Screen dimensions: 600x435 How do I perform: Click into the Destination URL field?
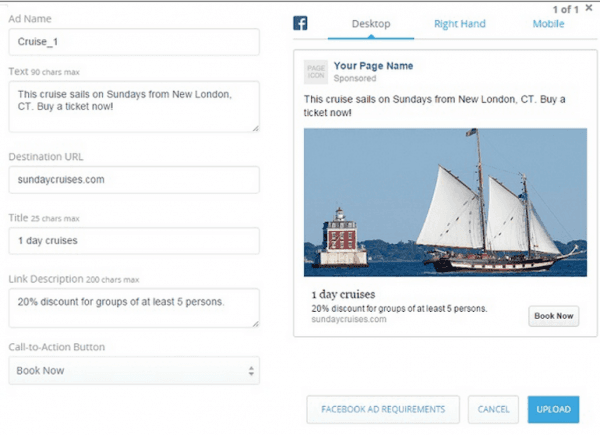click(x=133, y=180)
